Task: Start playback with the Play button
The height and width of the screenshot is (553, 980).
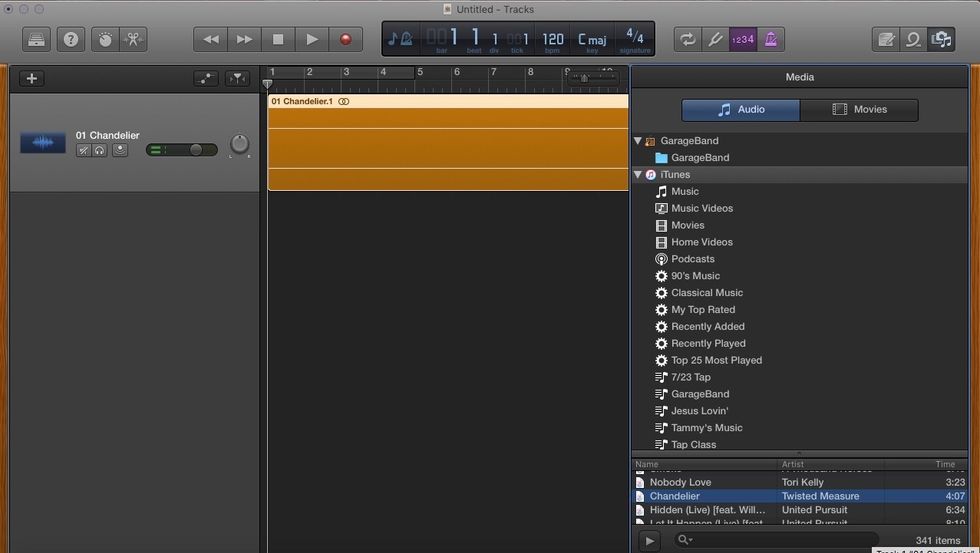Action: click(x=312, y=40)
